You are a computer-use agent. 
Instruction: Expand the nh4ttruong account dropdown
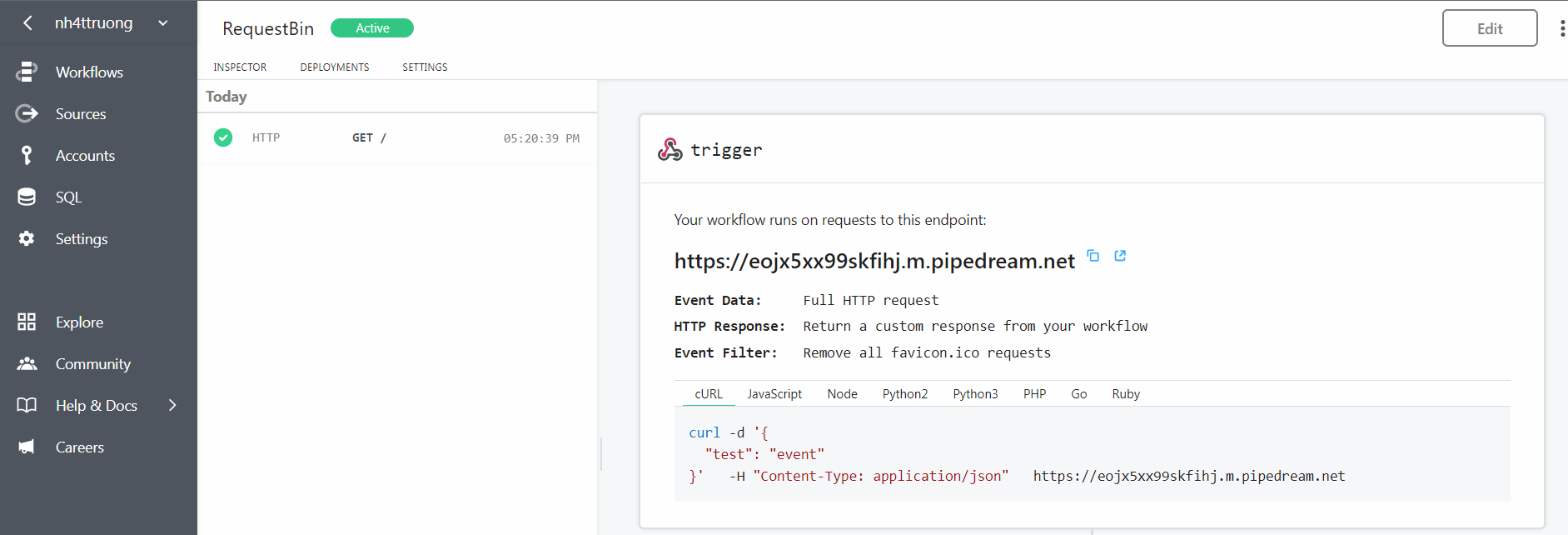[163, 23]
